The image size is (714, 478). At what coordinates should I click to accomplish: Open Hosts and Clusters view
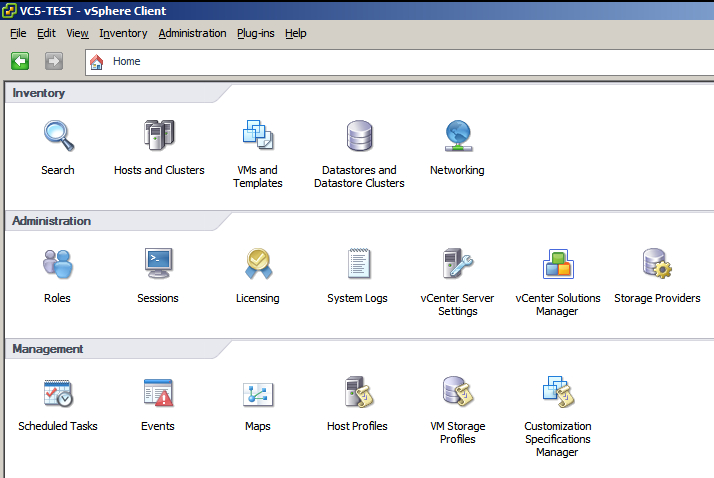159,135
